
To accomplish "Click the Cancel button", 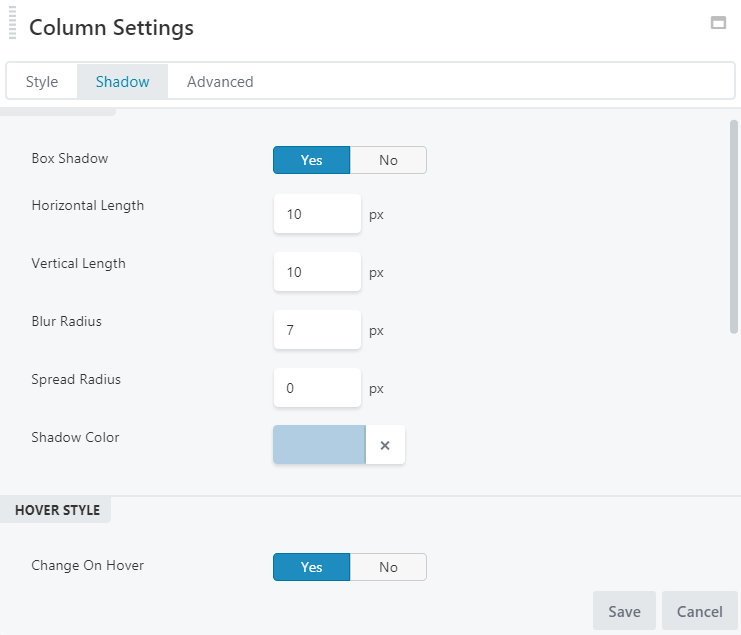I will point(699,611).
